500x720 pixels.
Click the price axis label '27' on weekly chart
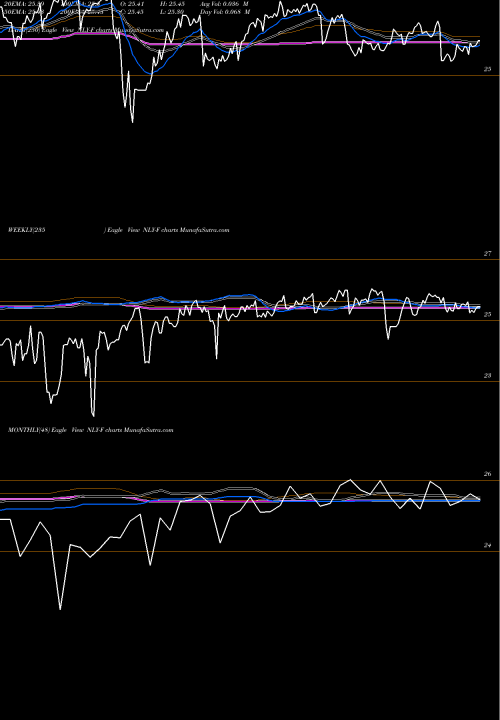click(488, 253)
